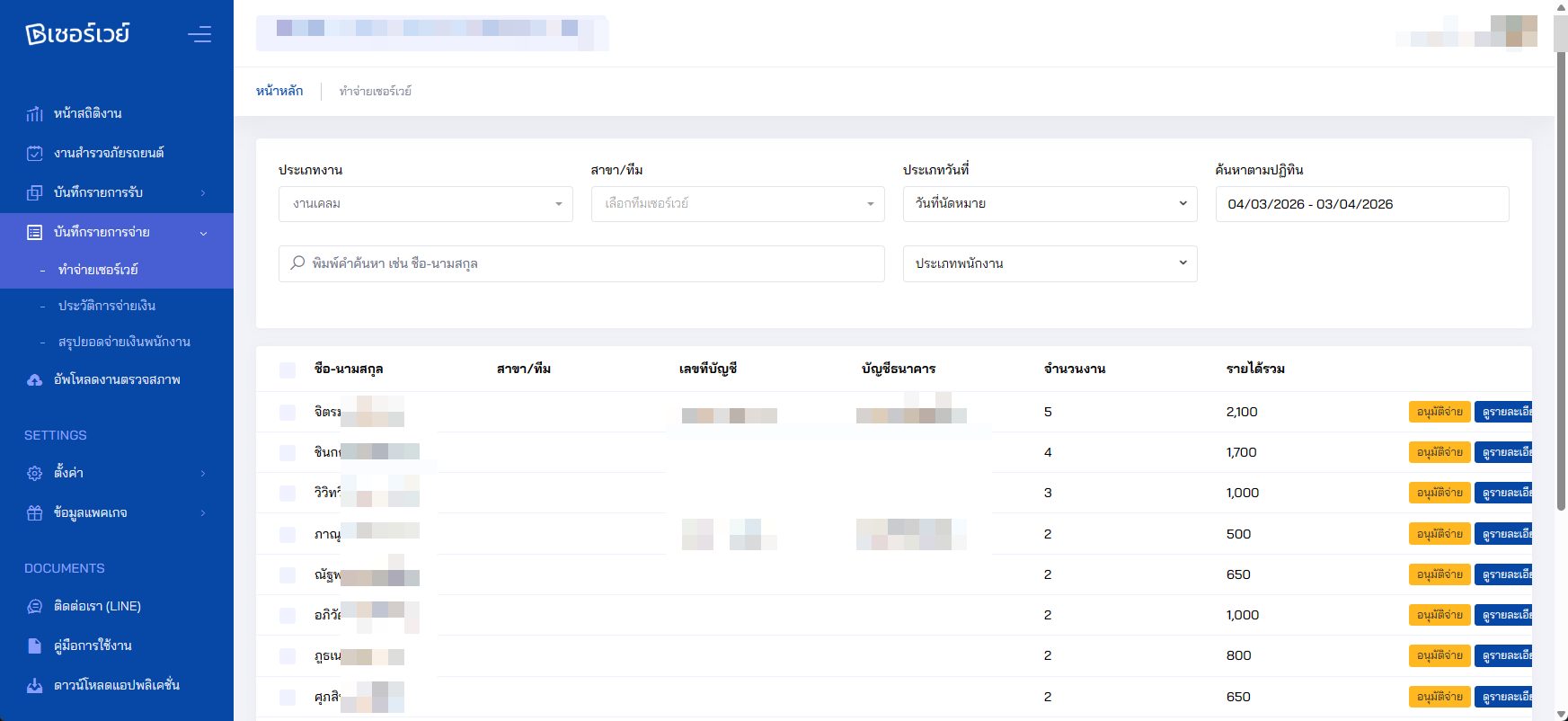The height and width of the screenshot is (721, 1568).
Task: Check the box for the 1,700 income row
Action: click(x=288, y=452)
